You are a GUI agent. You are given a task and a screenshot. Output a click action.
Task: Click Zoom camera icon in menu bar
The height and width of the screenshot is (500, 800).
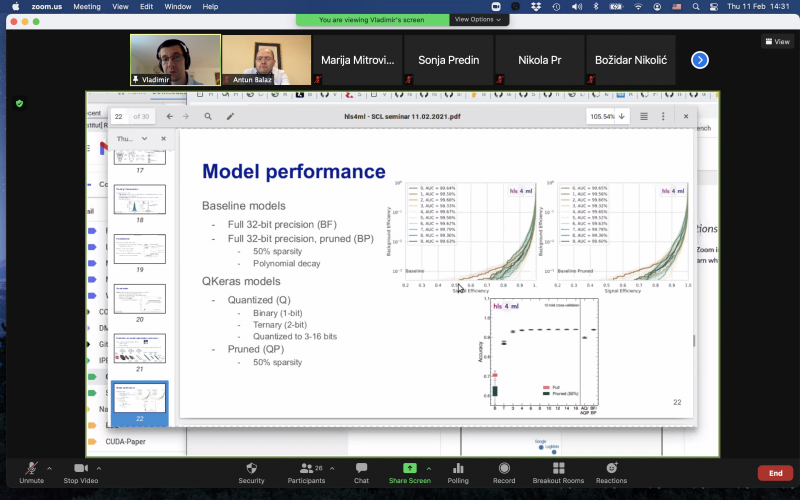click(496, 7)
